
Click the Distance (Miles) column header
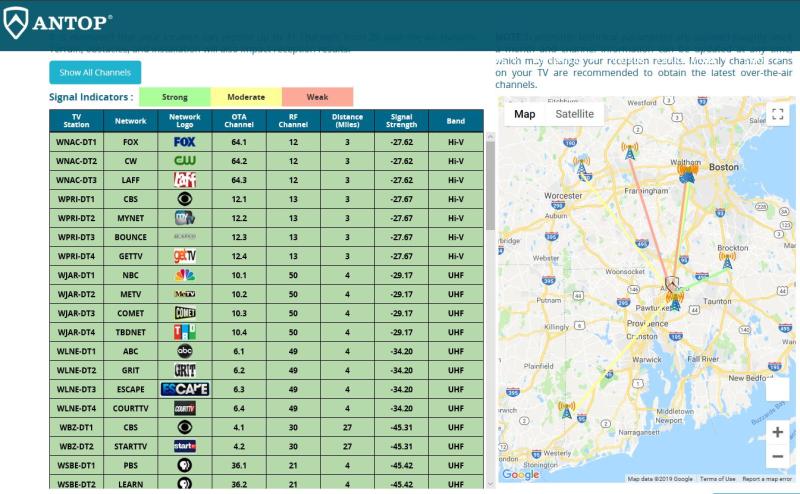point(347,121)
